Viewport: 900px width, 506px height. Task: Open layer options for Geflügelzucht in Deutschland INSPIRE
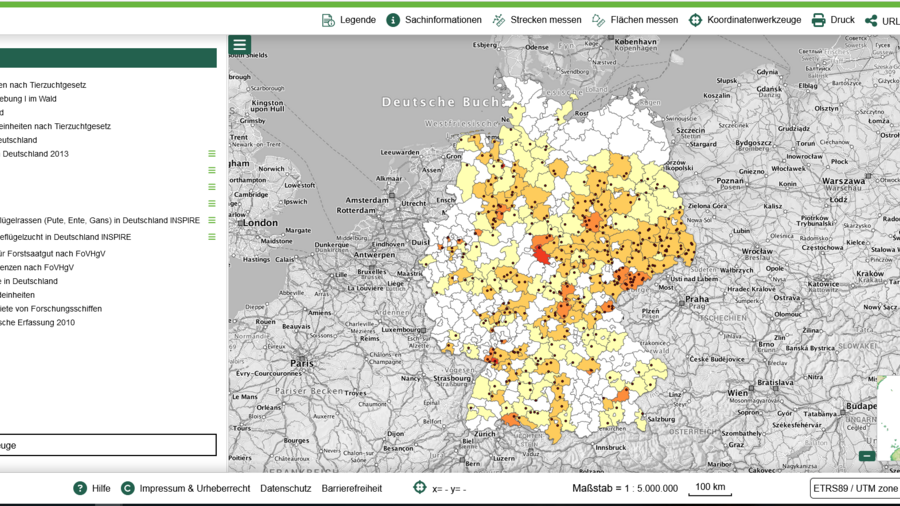point(212,237)
